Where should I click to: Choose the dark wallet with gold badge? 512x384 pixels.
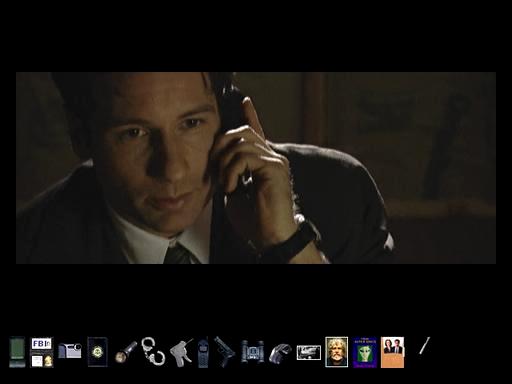coord(97,352)
